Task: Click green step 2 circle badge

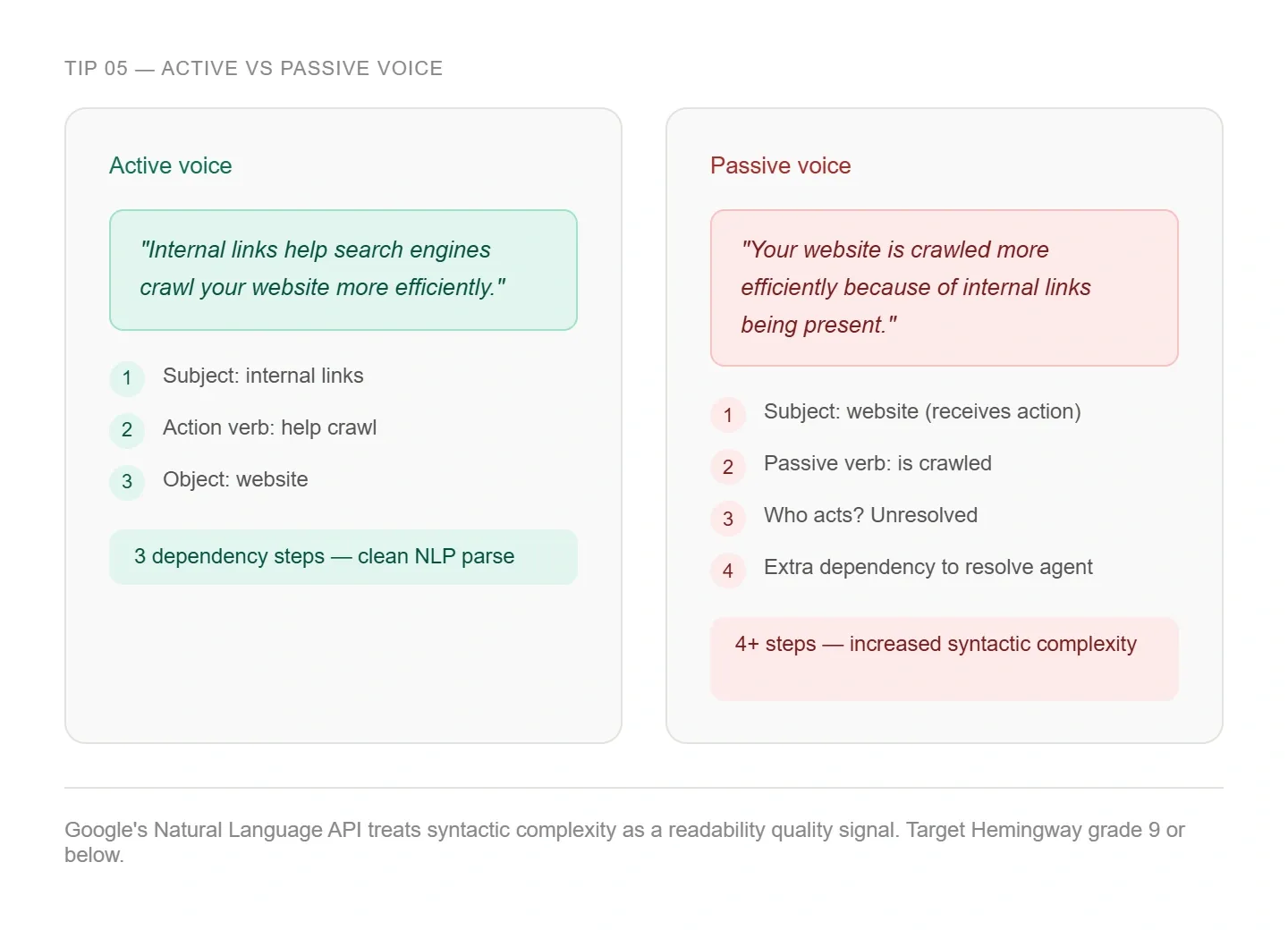Action: point(127,430)
